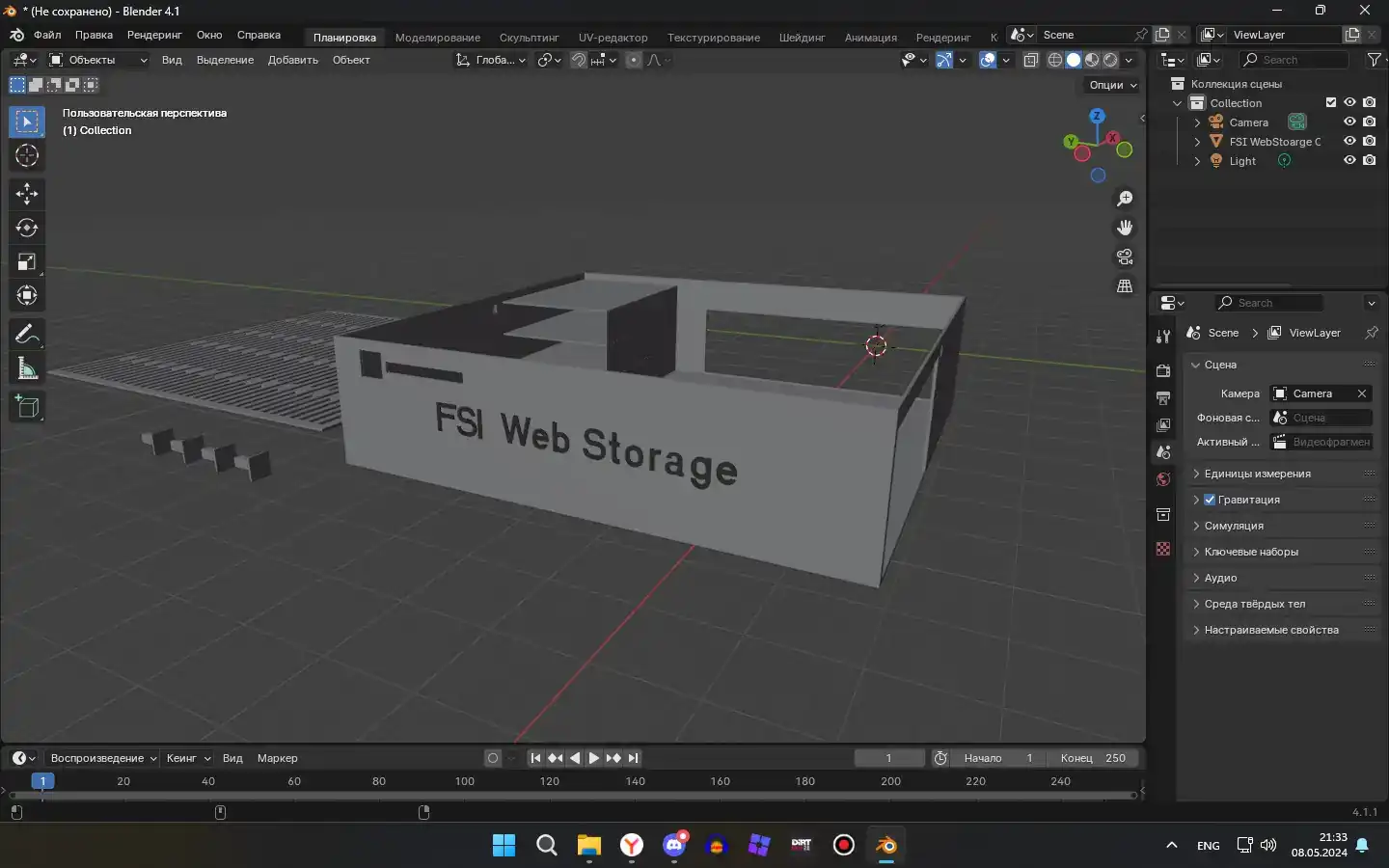Toggle the Gravity checkbox
This screenshot has height=868, width=1389.
pos(1210,500)
